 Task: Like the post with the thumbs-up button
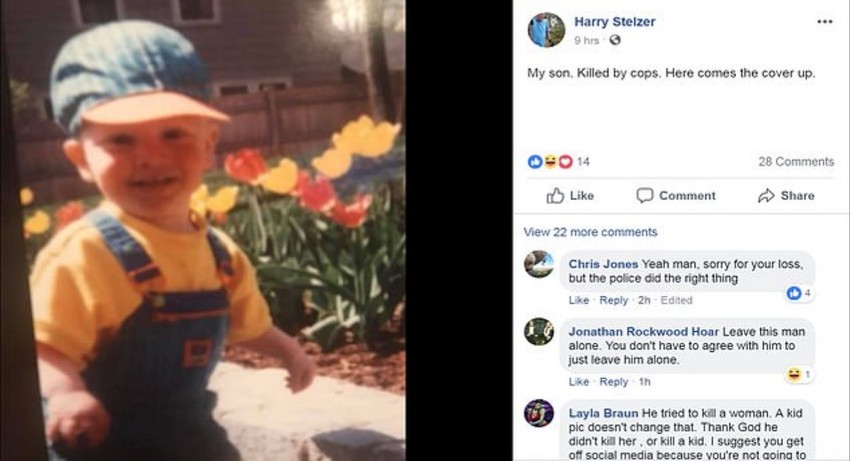coord(570,196)
